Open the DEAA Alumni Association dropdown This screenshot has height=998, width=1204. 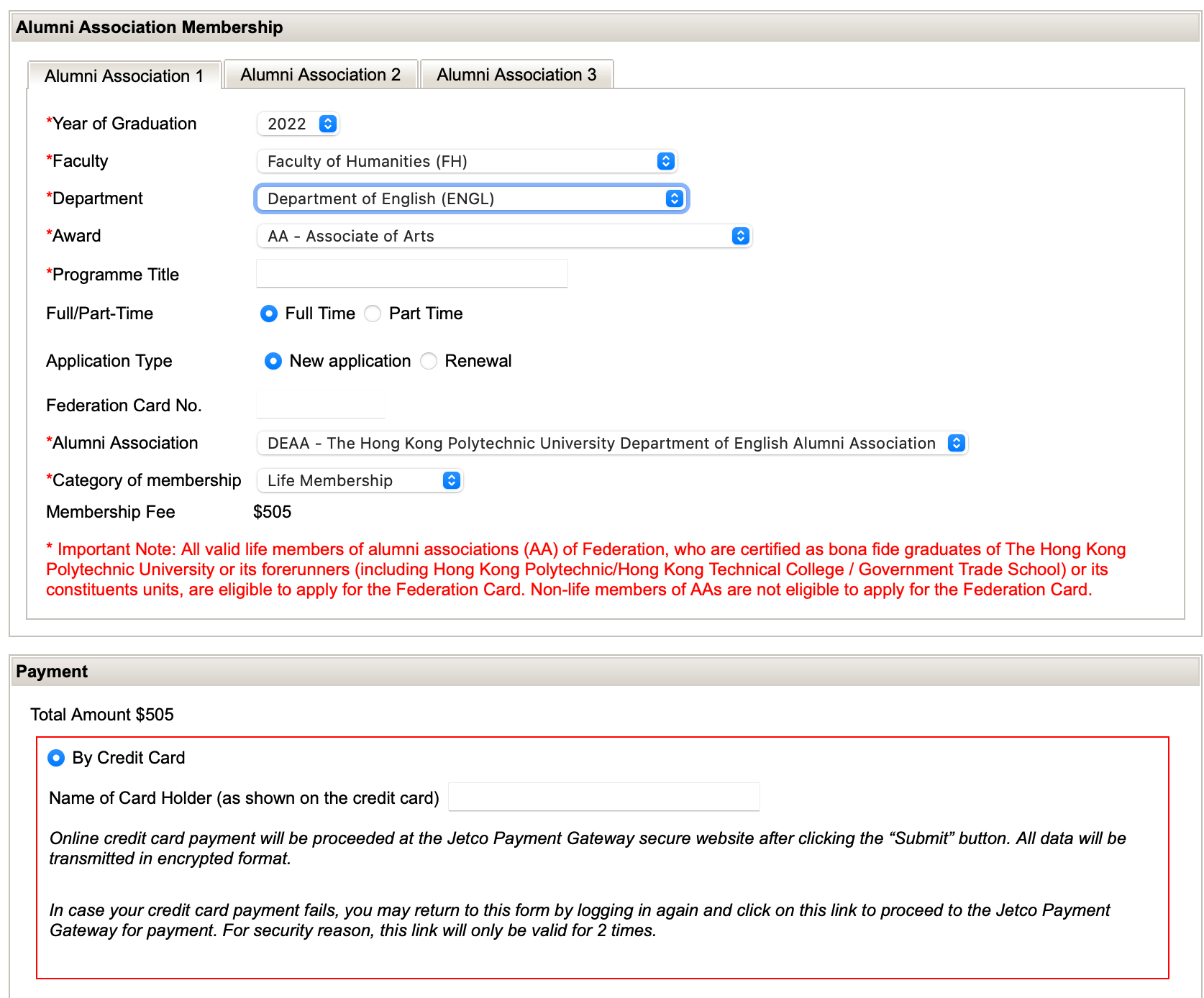pos(612,443)
